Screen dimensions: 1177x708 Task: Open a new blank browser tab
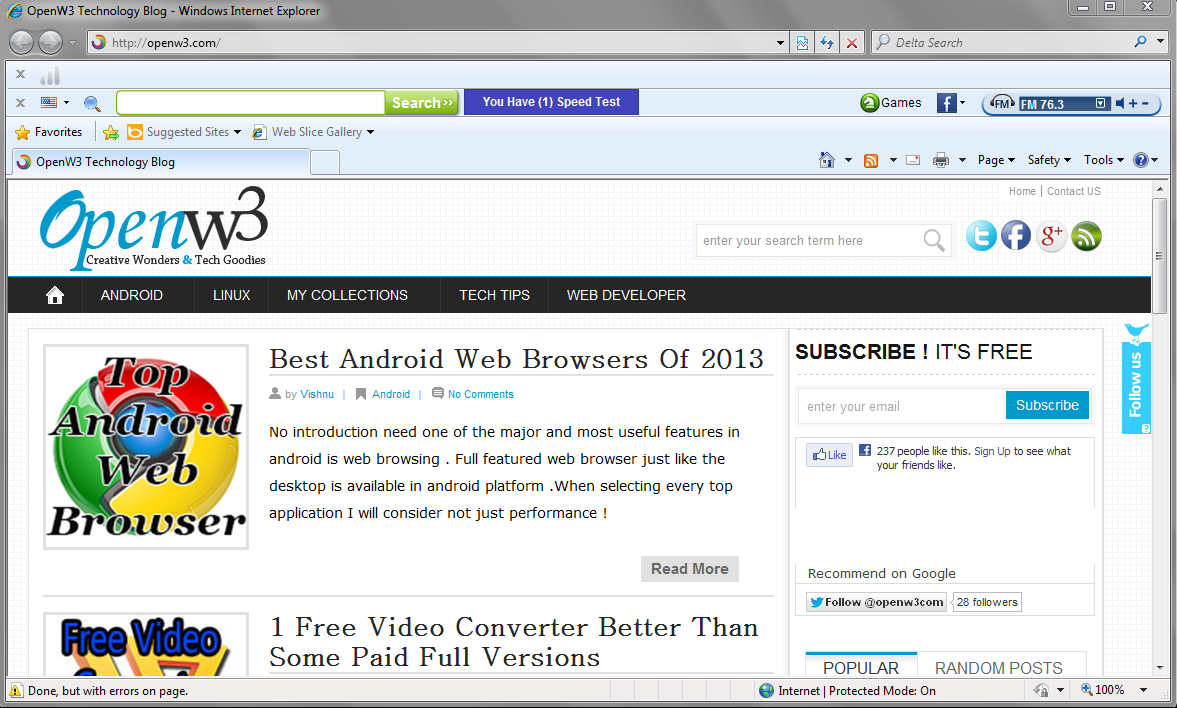pyautogui.click(x=325, y=162)
